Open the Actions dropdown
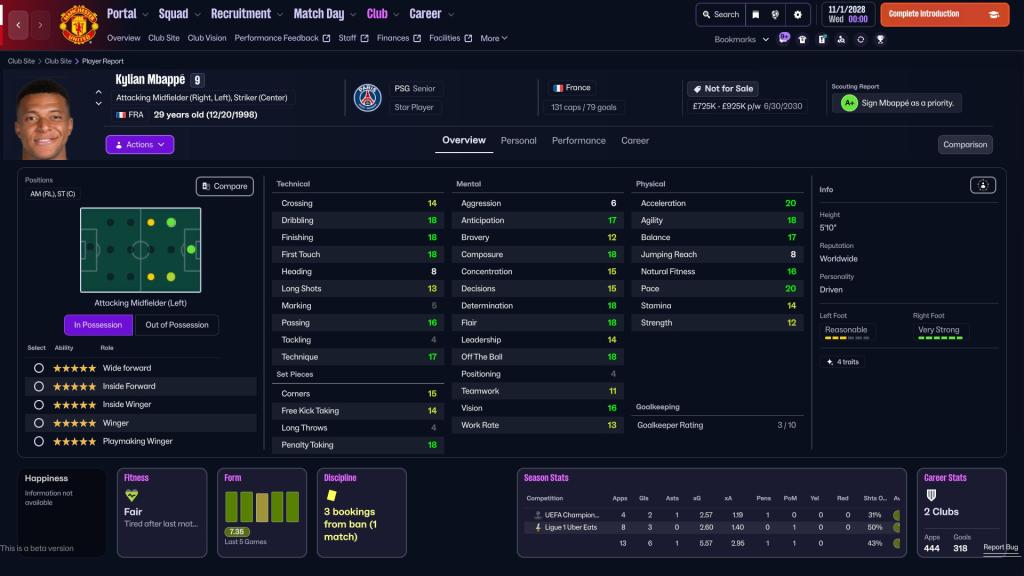 click(x=140, y=145)
